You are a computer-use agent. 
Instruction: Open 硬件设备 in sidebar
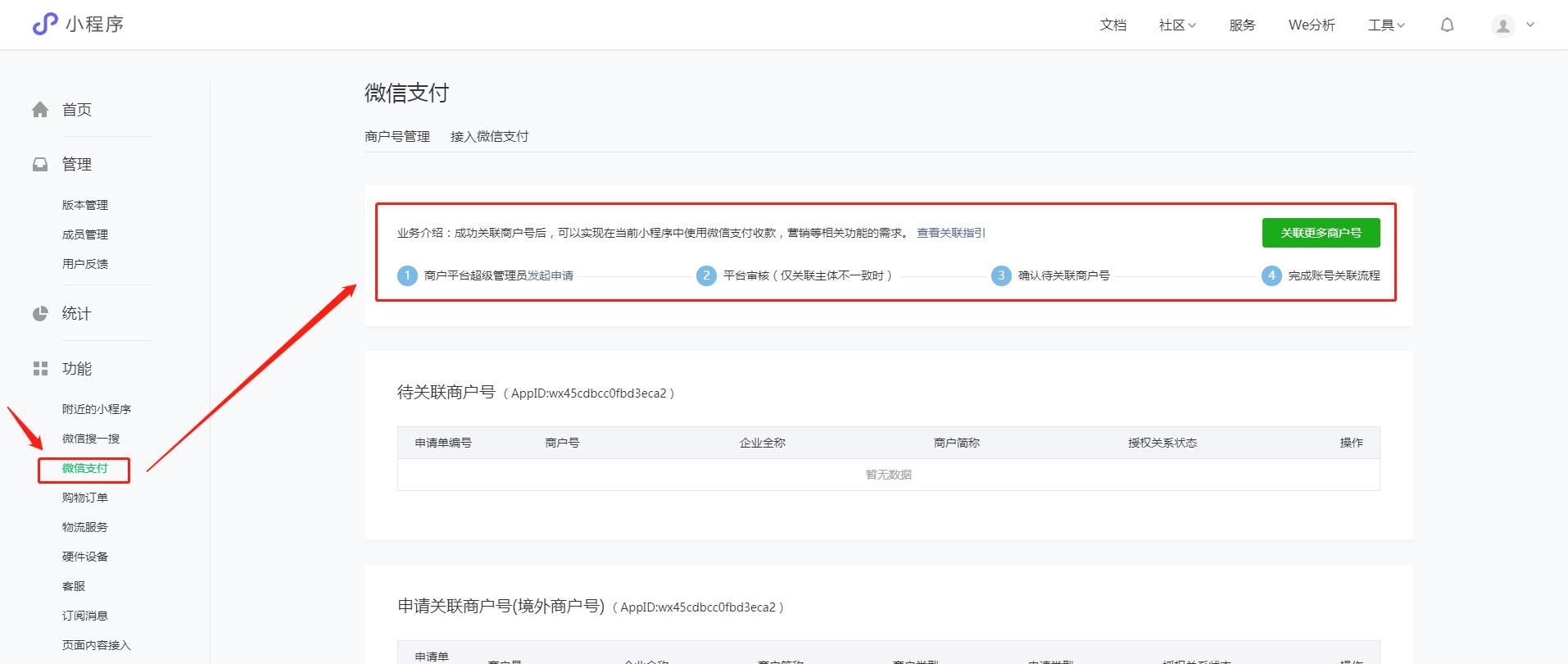point(85,557)
